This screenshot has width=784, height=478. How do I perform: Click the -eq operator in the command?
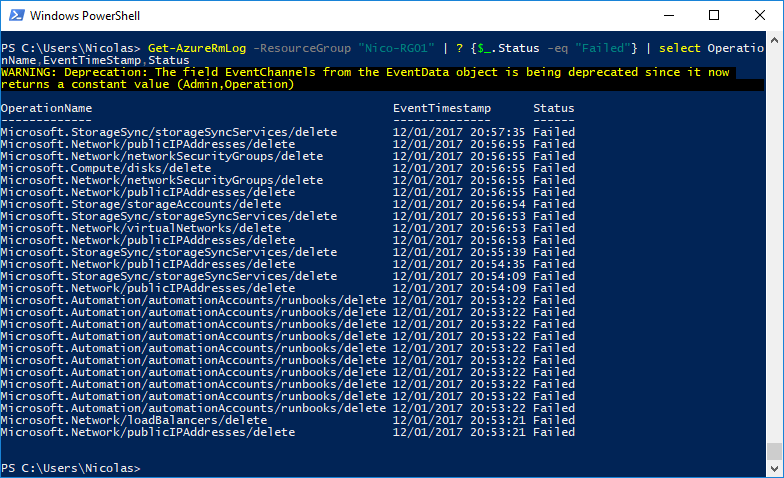(557, 48)
